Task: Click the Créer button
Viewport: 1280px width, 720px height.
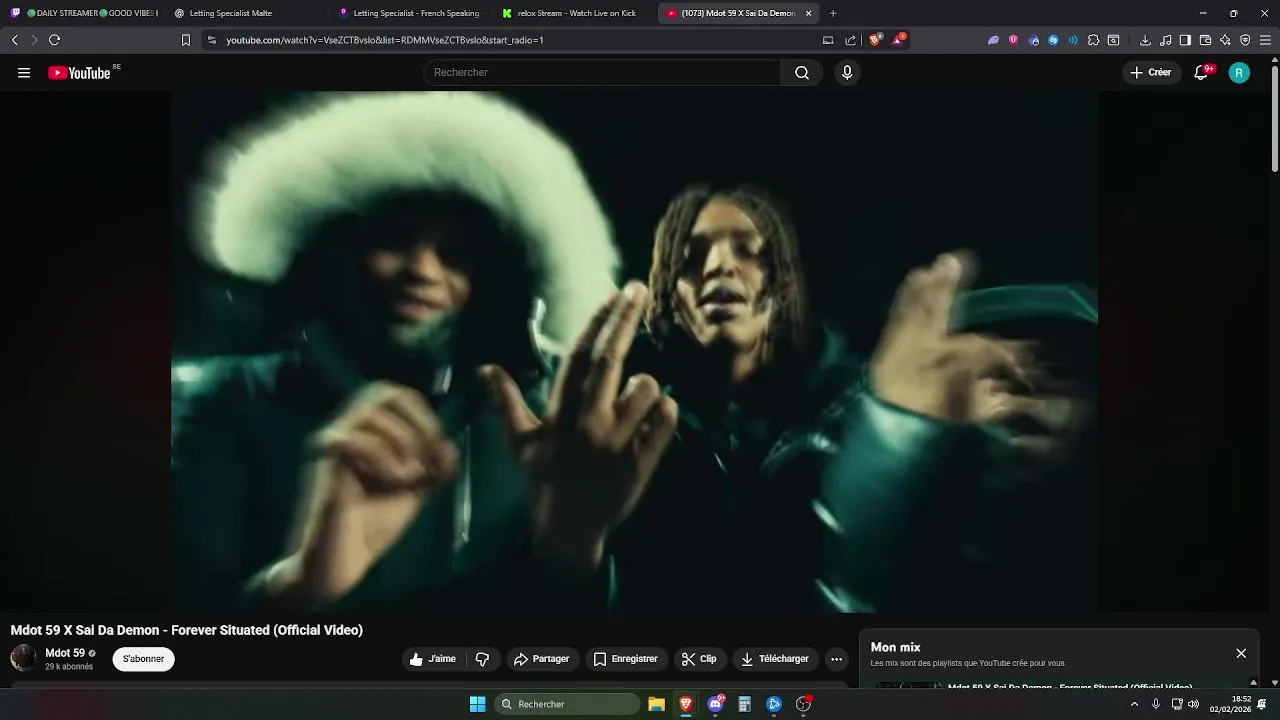Action: [x=1150, y=72]
